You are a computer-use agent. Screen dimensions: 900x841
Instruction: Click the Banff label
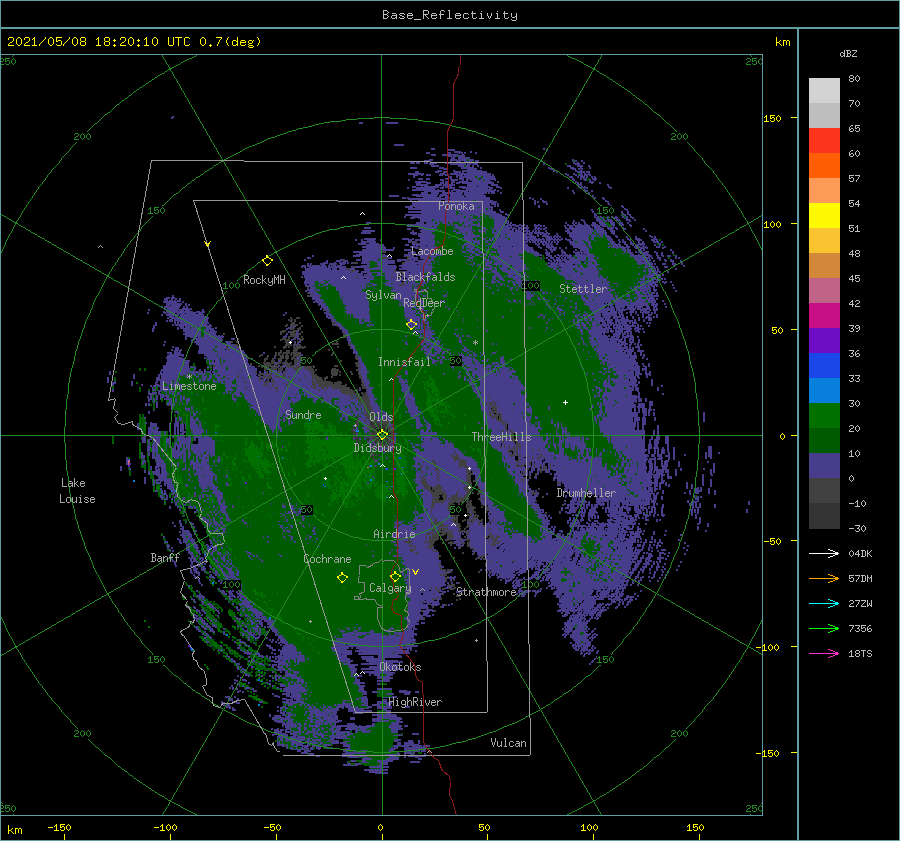point(165,558)
